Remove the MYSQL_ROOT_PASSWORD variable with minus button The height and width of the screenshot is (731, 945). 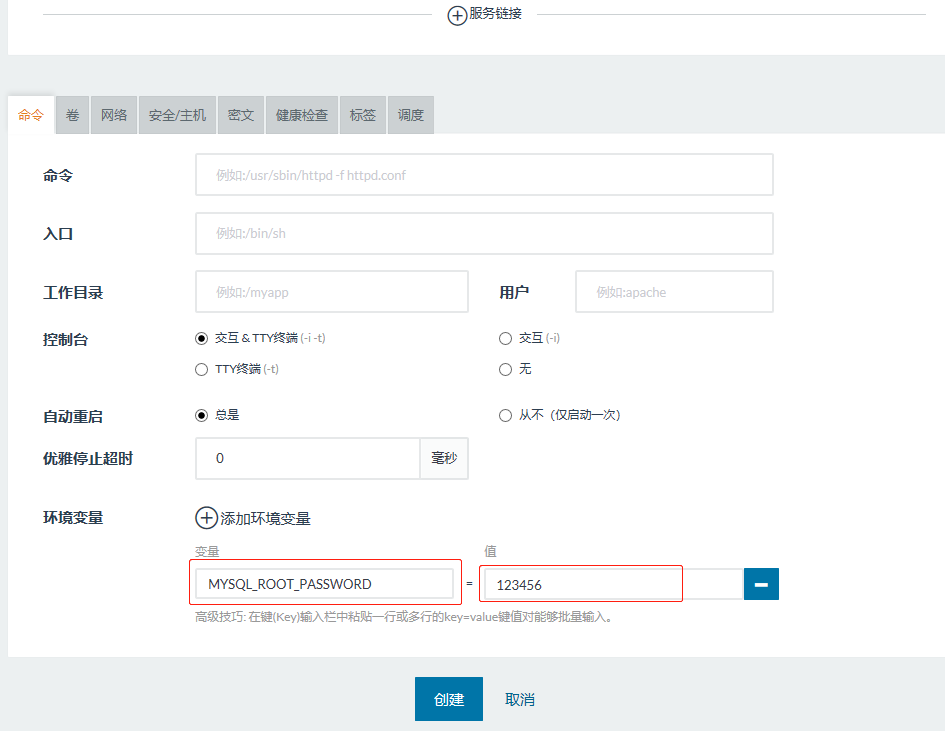tap(761, 584)
